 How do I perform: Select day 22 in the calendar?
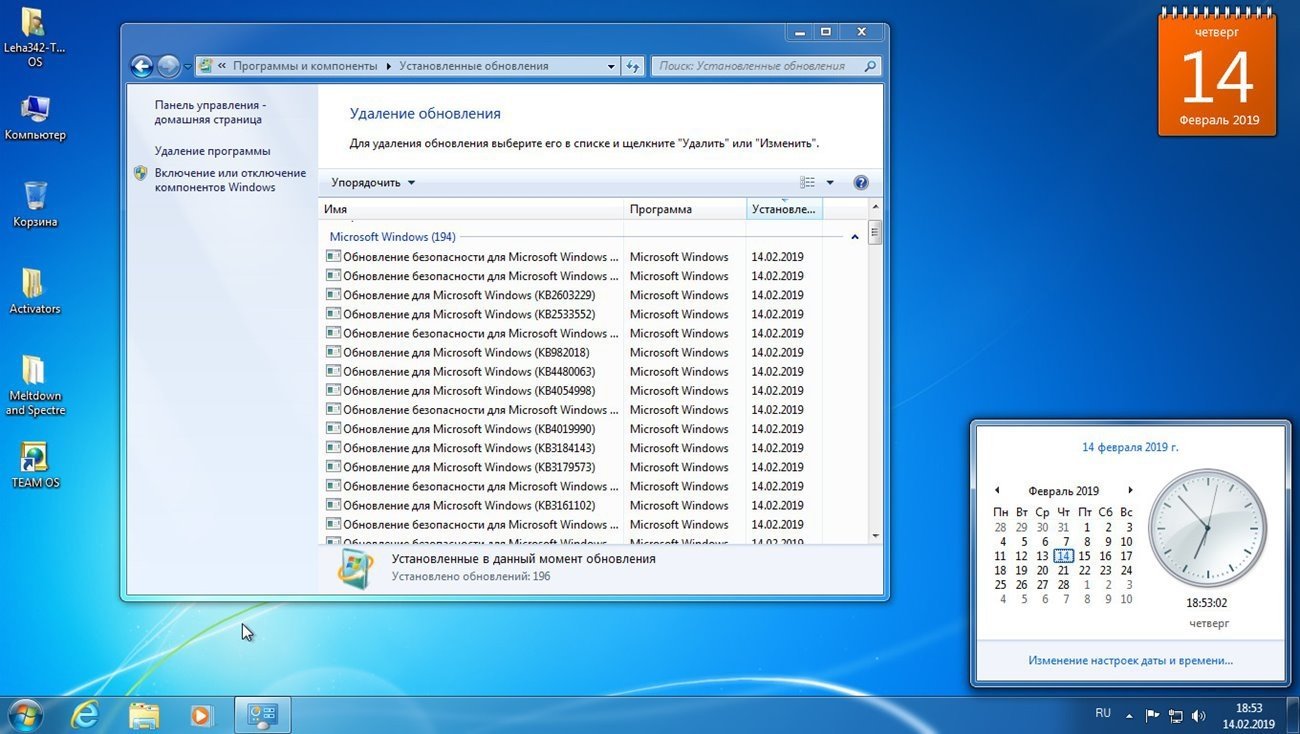point(1084,571)
